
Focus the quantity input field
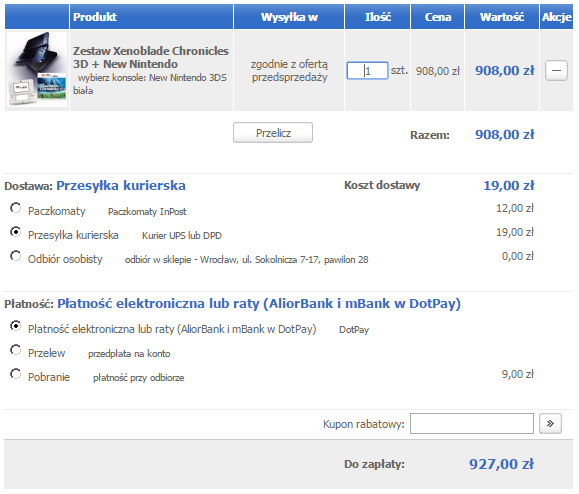[367, 71]
